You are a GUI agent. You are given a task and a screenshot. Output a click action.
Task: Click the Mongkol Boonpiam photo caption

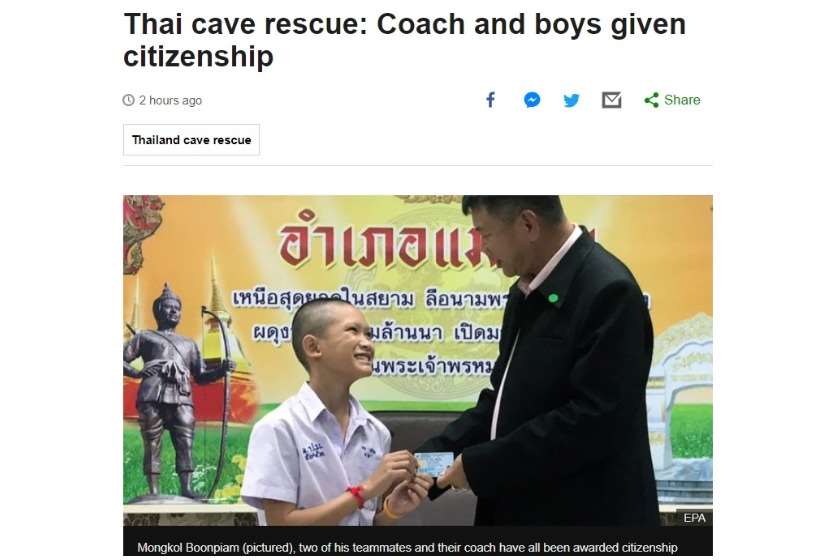pos(407,547)
